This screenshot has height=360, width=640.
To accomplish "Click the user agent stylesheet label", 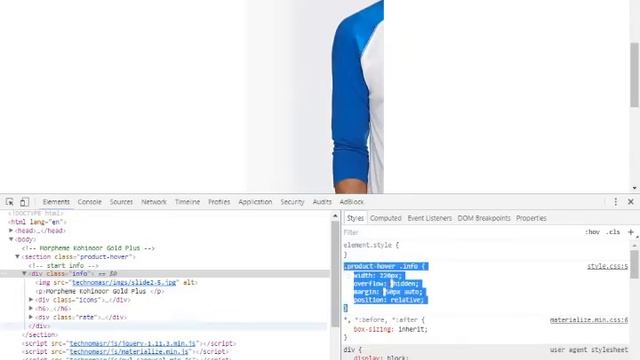I will point(589,350).
